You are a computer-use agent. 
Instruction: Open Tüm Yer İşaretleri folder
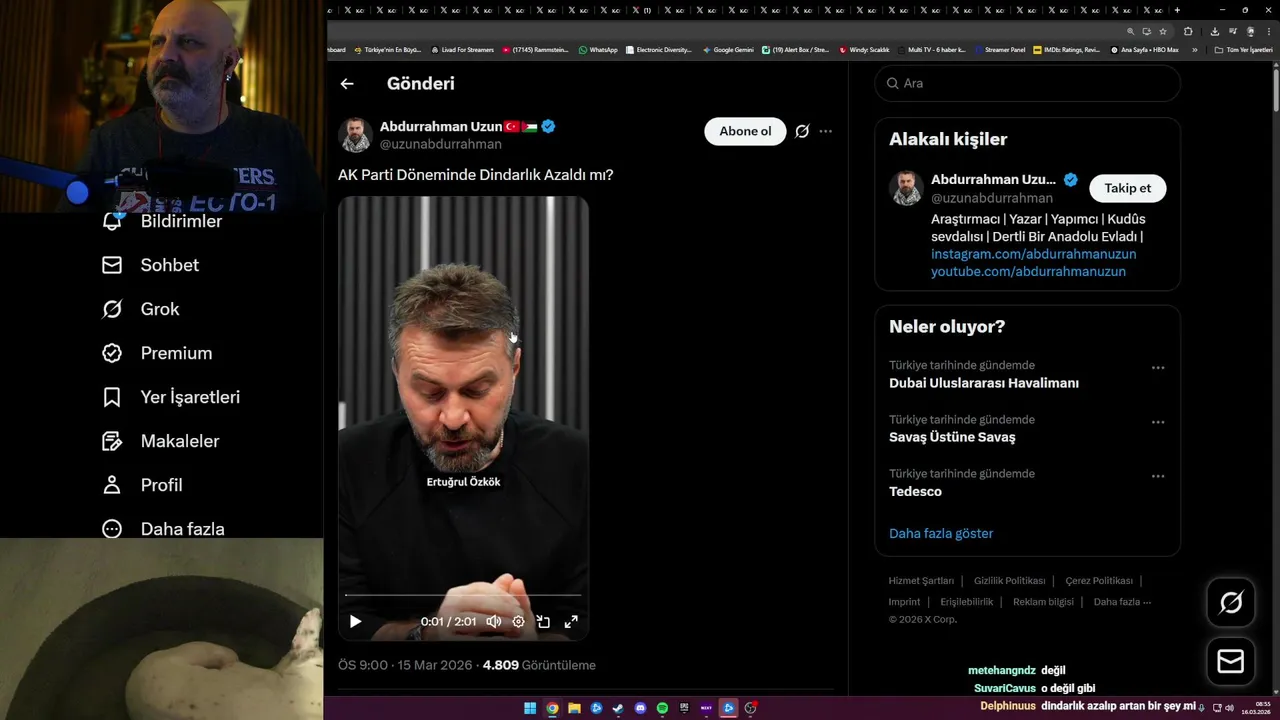pos(1244,49)
